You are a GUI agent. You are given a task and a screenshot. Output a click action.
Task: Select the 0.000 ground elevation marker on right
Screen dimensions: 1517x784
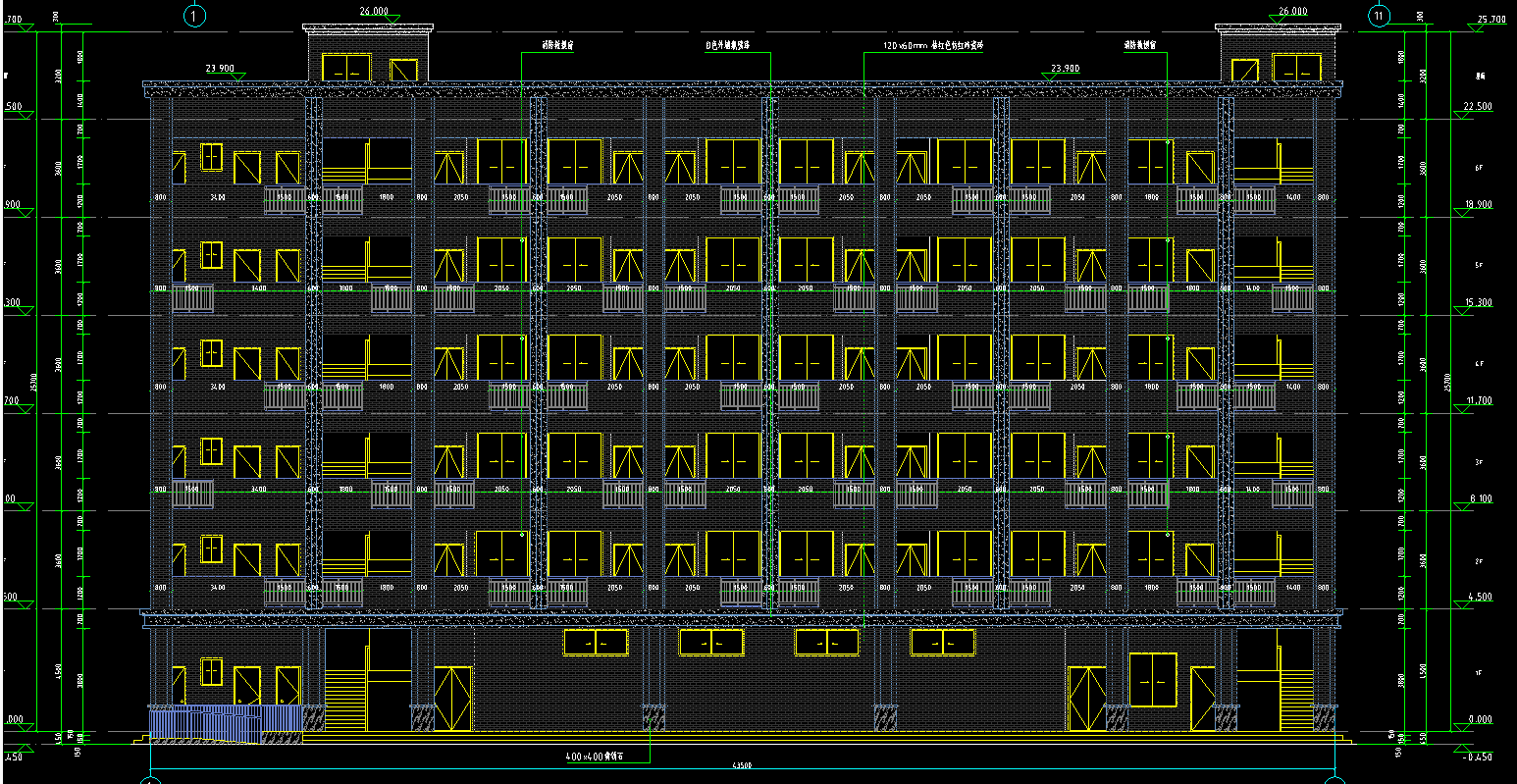click(1479, 719)
